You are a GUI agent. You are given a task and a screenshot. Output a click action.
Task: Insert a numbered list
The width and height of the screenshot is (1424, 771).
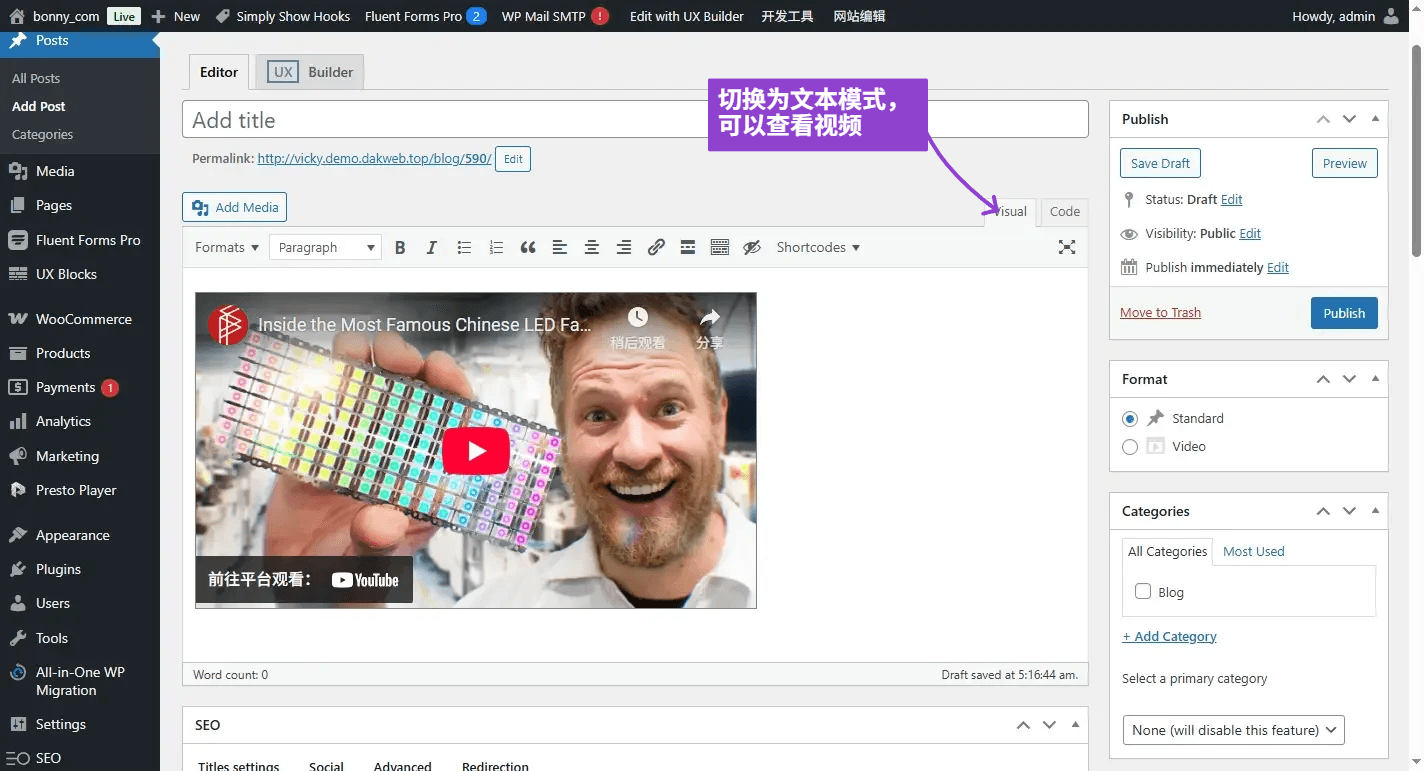click(x=496, y=248)
